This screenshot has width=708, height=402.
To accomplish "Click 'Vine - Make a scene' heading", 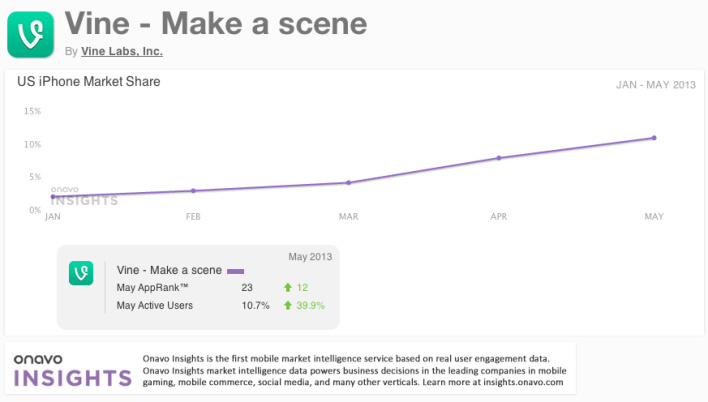I will (x=216, y=23).
